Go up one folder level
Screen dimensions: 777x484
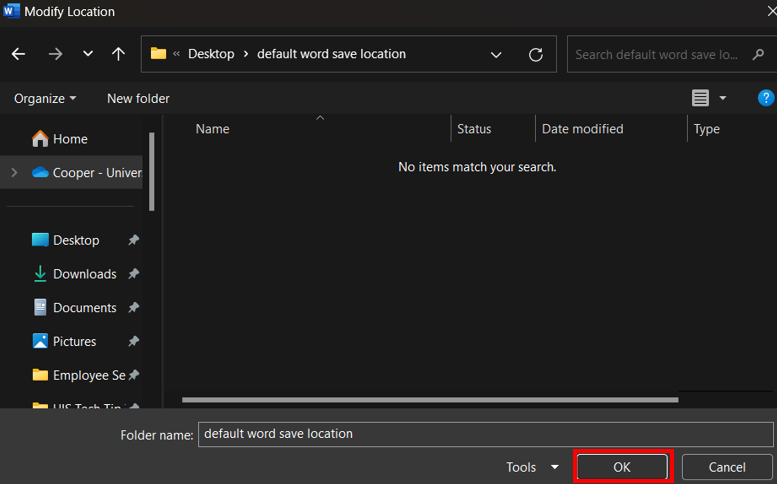tap(118, 54)
